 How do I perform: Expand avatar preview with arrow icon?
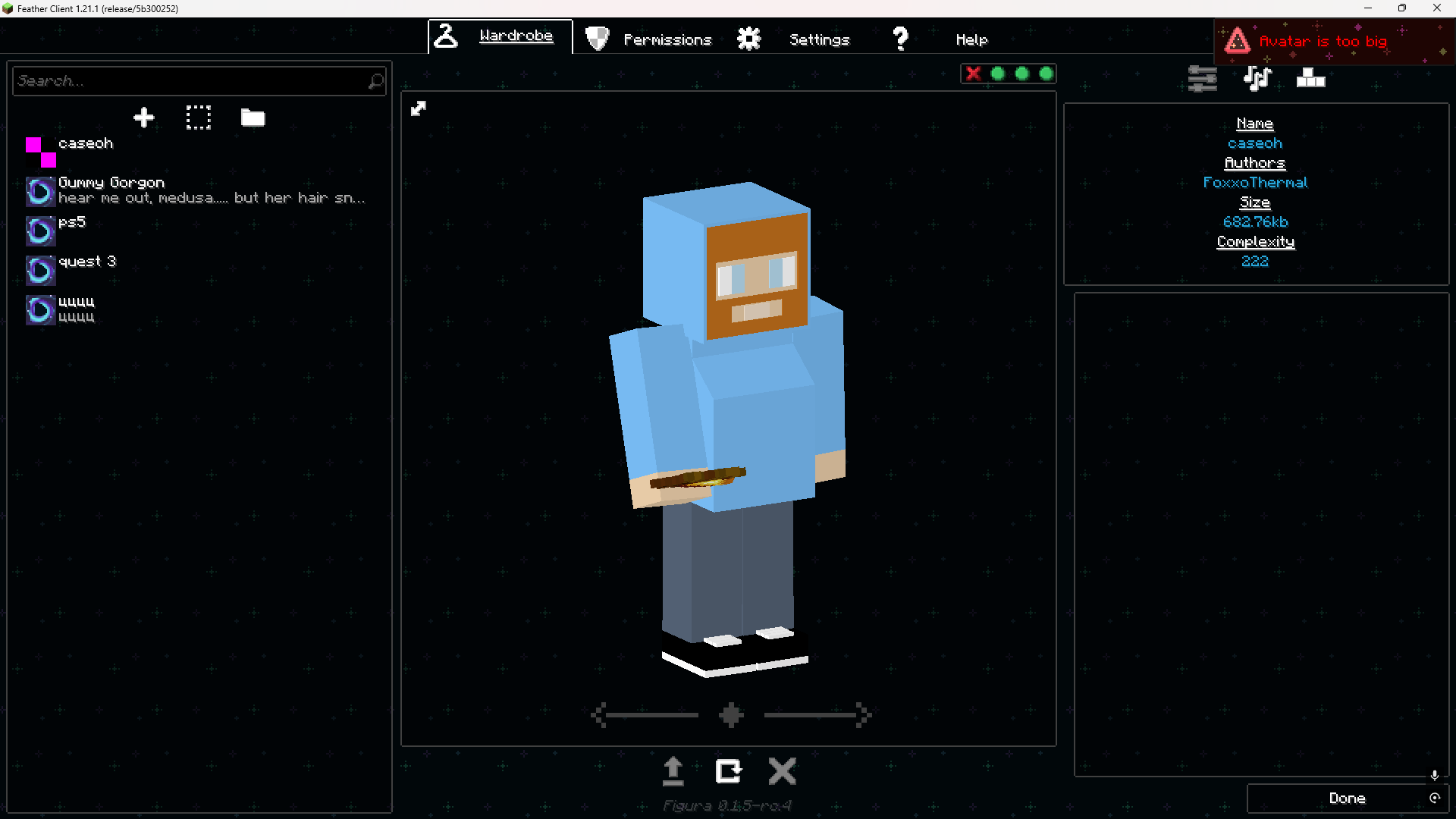pyautogui.click(x=419, y=108)
